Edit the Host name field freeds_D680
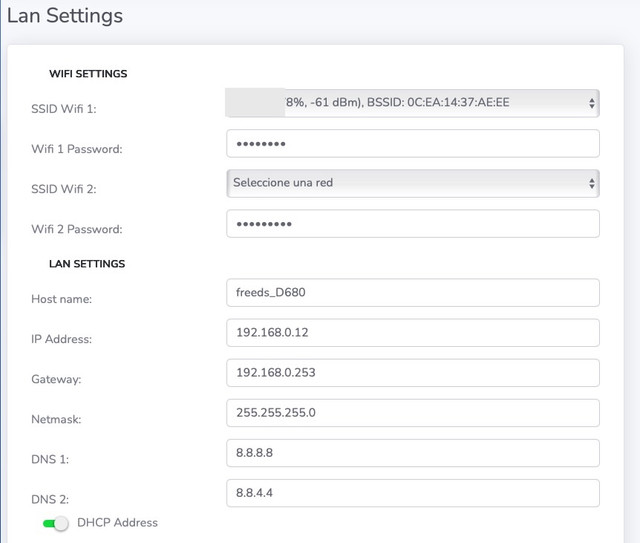 click(x=413, y=293)
